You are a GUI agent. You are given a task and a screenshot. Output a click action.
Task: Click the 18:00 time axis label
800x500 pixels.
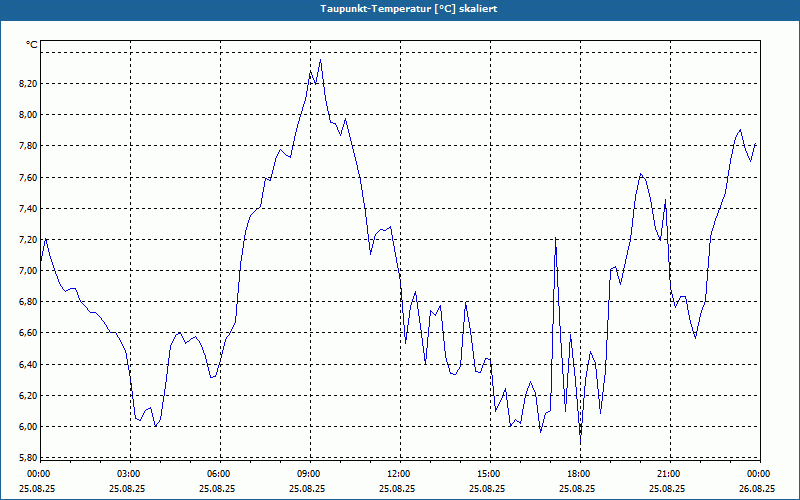580,474
